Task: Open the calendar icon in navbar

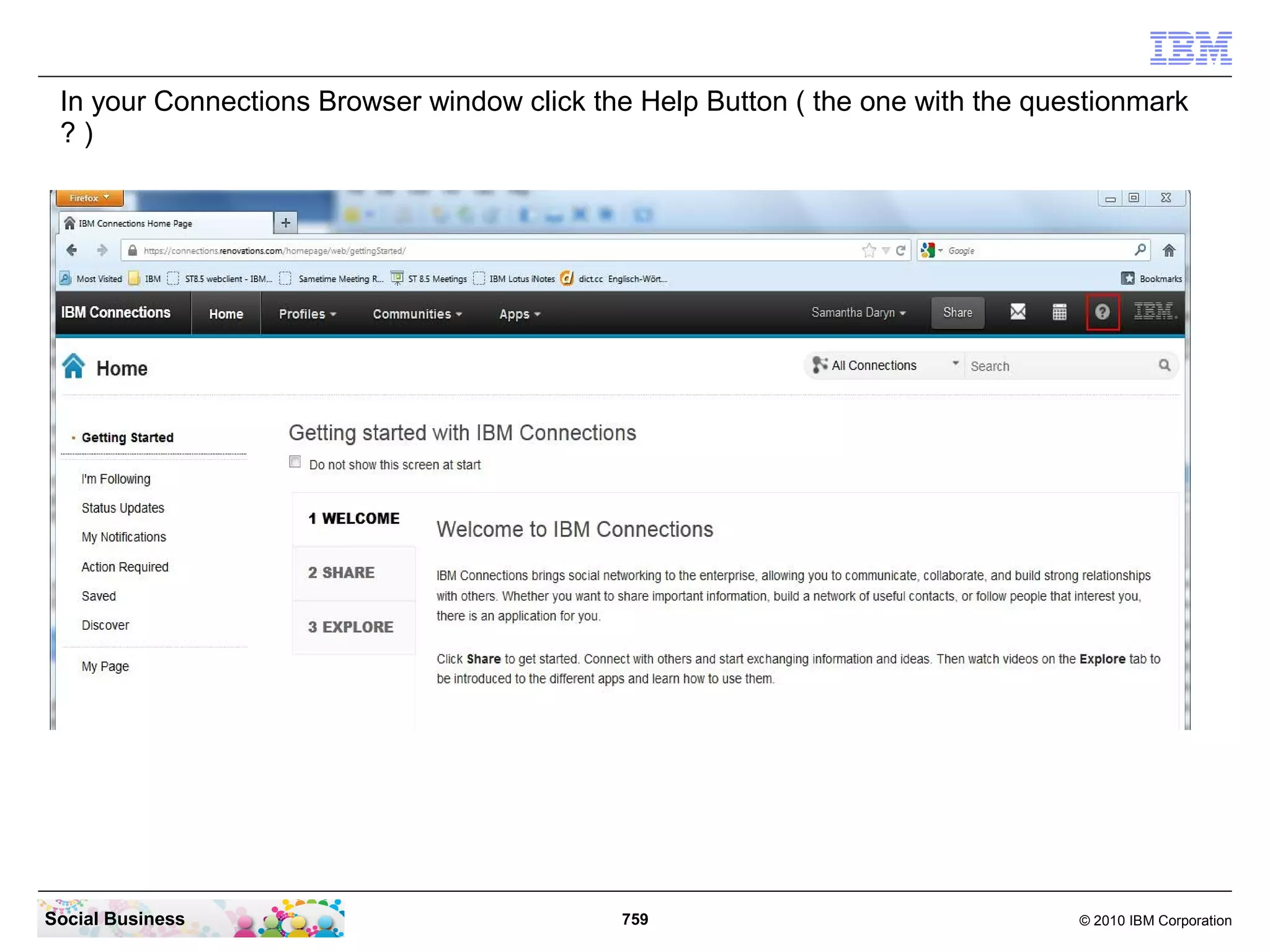Action: (x=1059, y=312)
